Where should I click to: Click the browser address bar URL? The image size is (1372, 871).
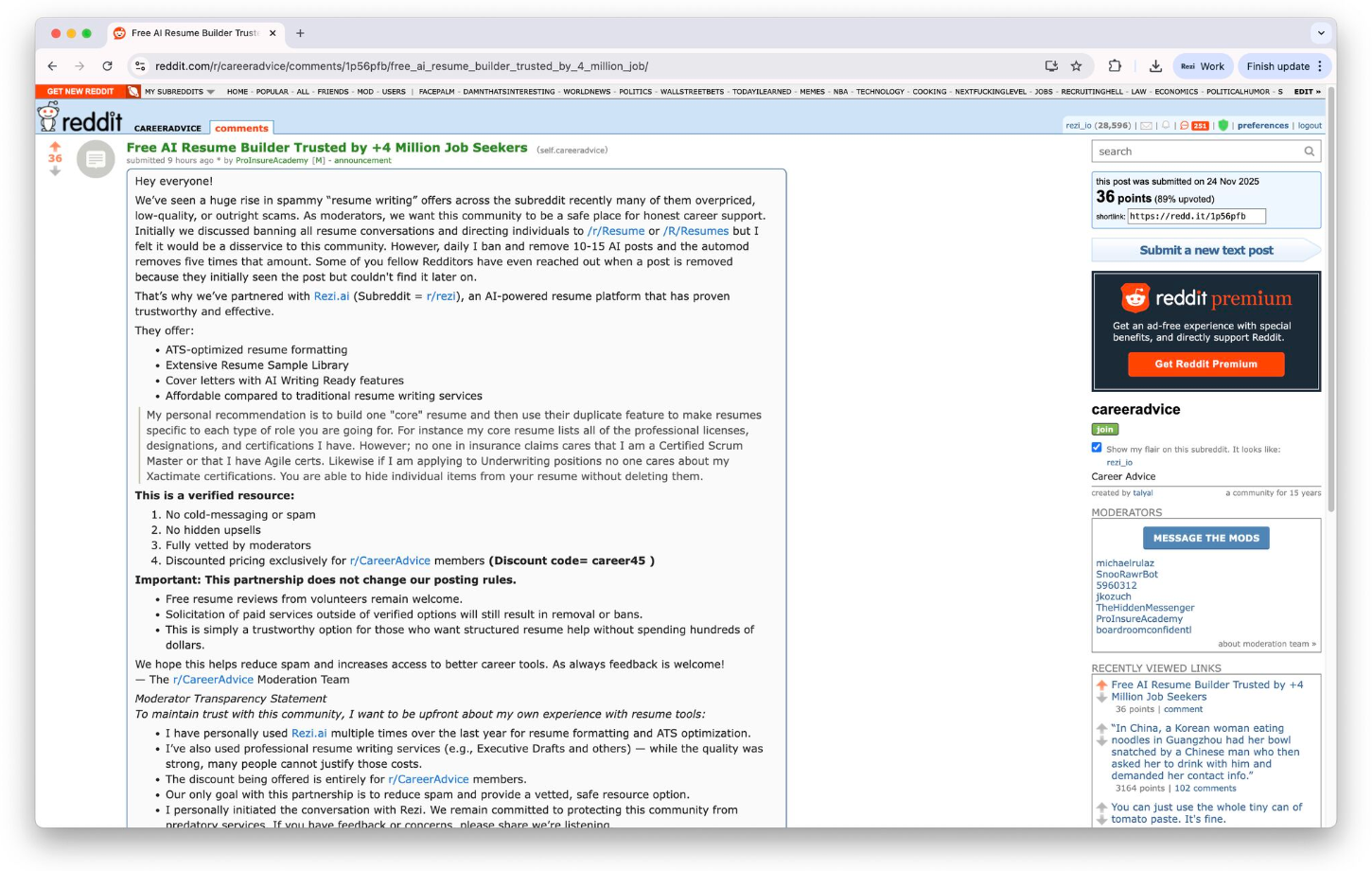[401, 66]
